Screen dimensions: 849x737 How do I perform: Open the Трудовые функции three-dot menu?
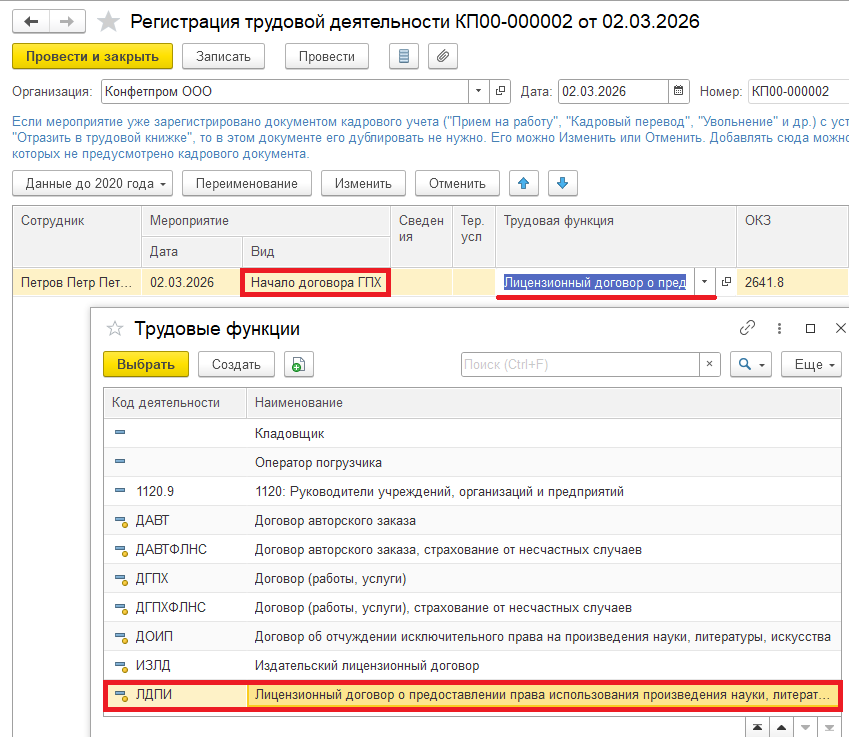click(x=779, y=328)
